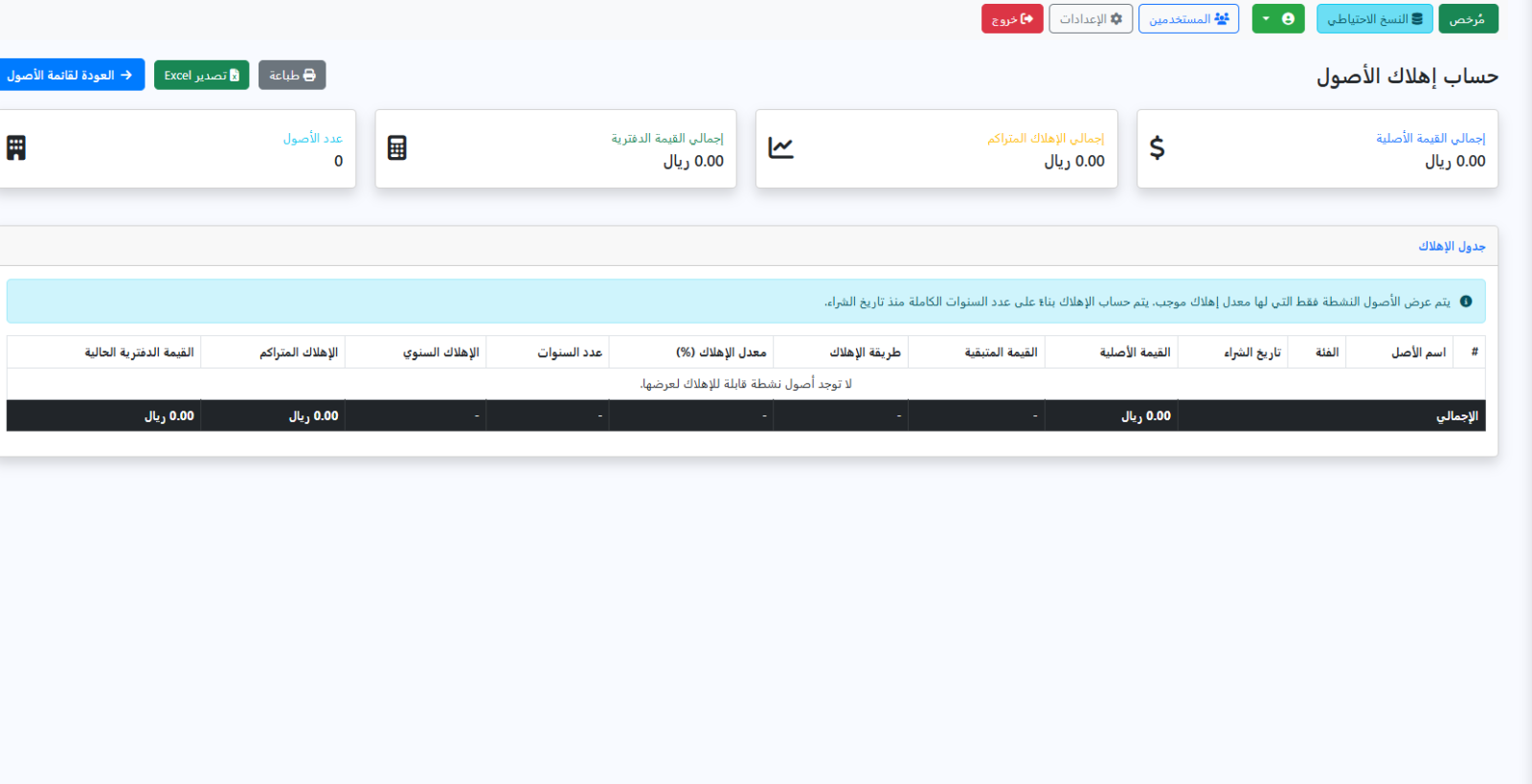Click the info icon in the blue notice banner
This screenshot has height=784, width=1532.
pyautogui.click(x=1466, y=302)
